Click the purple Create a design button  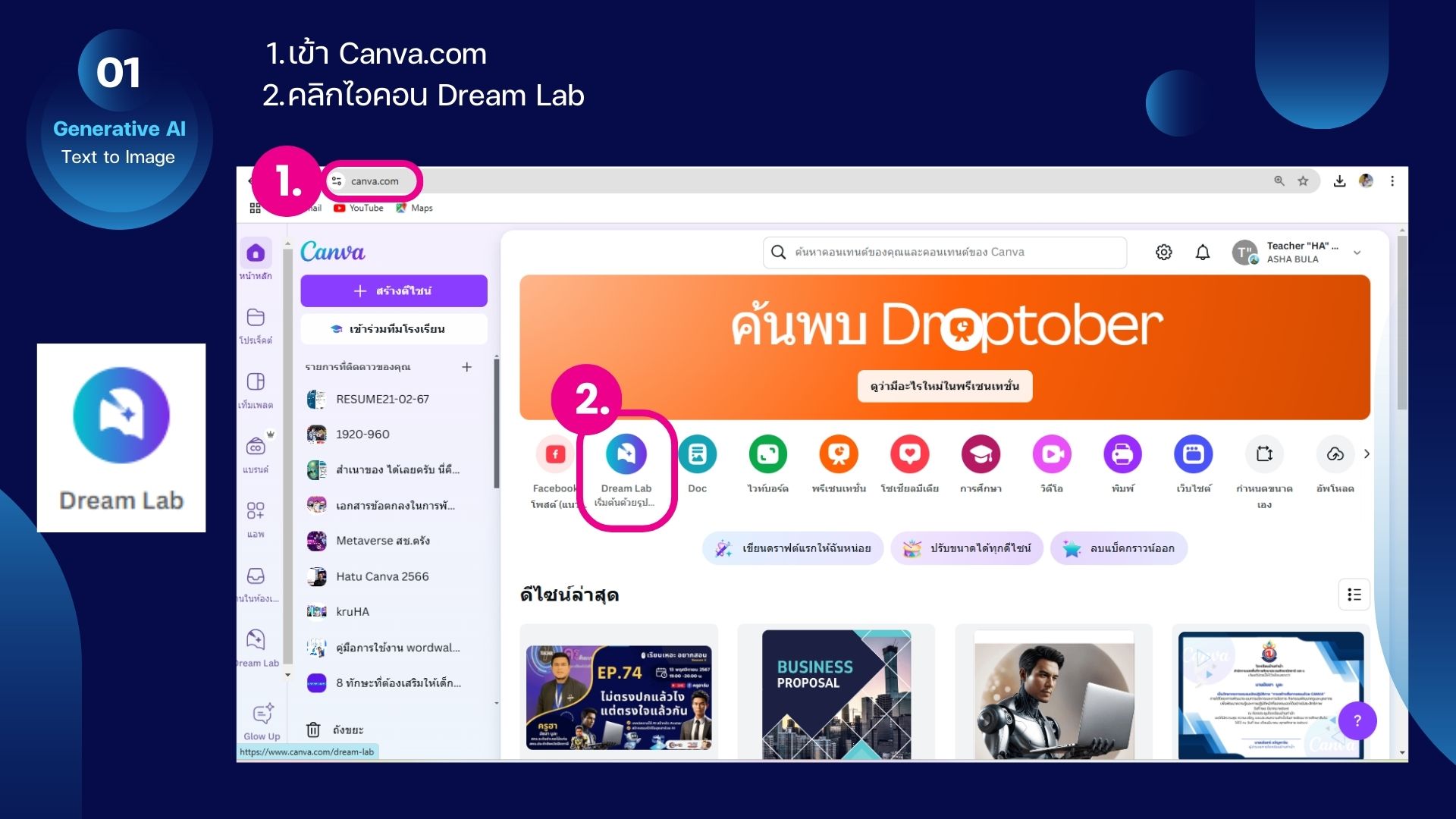pyautogui.click(x=394, y=291)
